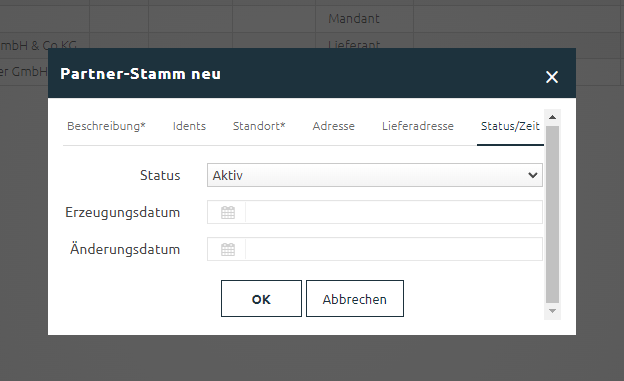The width and height of the screenshot is (624, 381).
Task: Click the Partner-Stamm neu dialog title
Action: click(140, 74)
